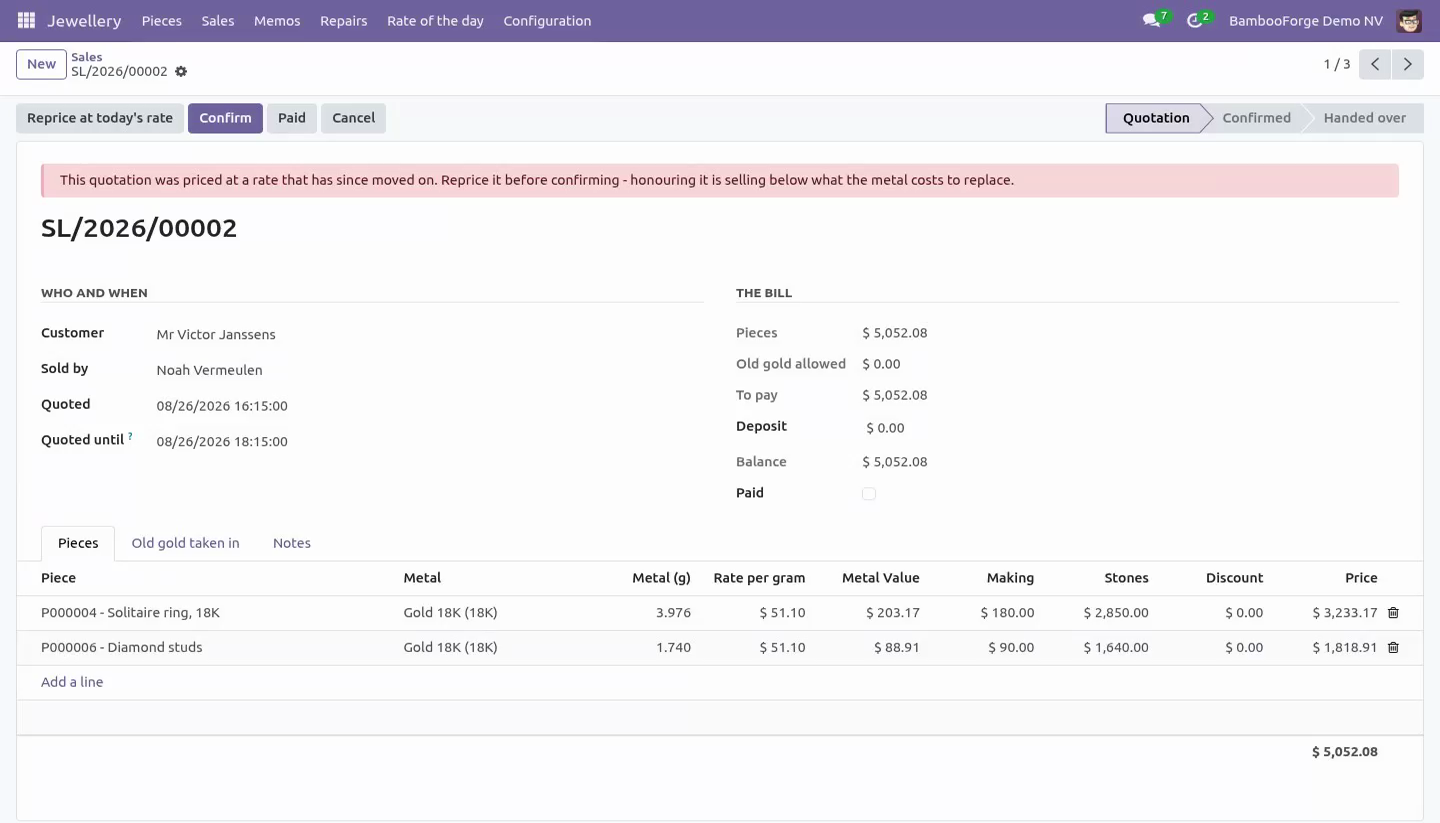Click the user avatar in the top bar
The width and height of the screenshot is (1440, 823).
click(1408, 21)
